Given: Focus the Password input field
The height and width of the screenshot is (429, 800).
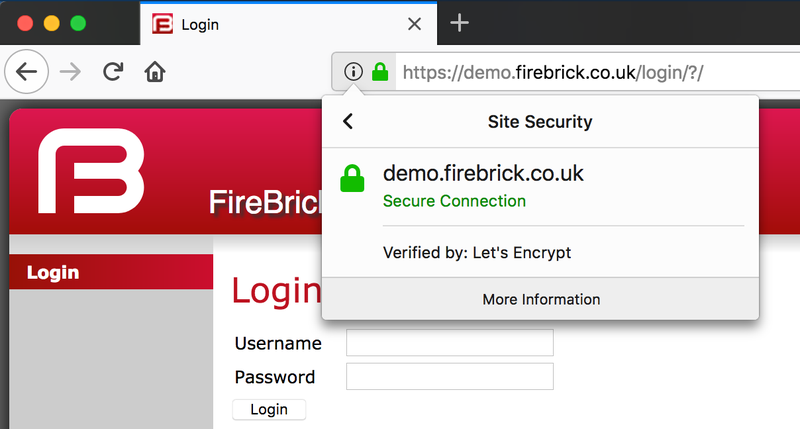Looking at the screenshot, I should (x=449, y=376).
